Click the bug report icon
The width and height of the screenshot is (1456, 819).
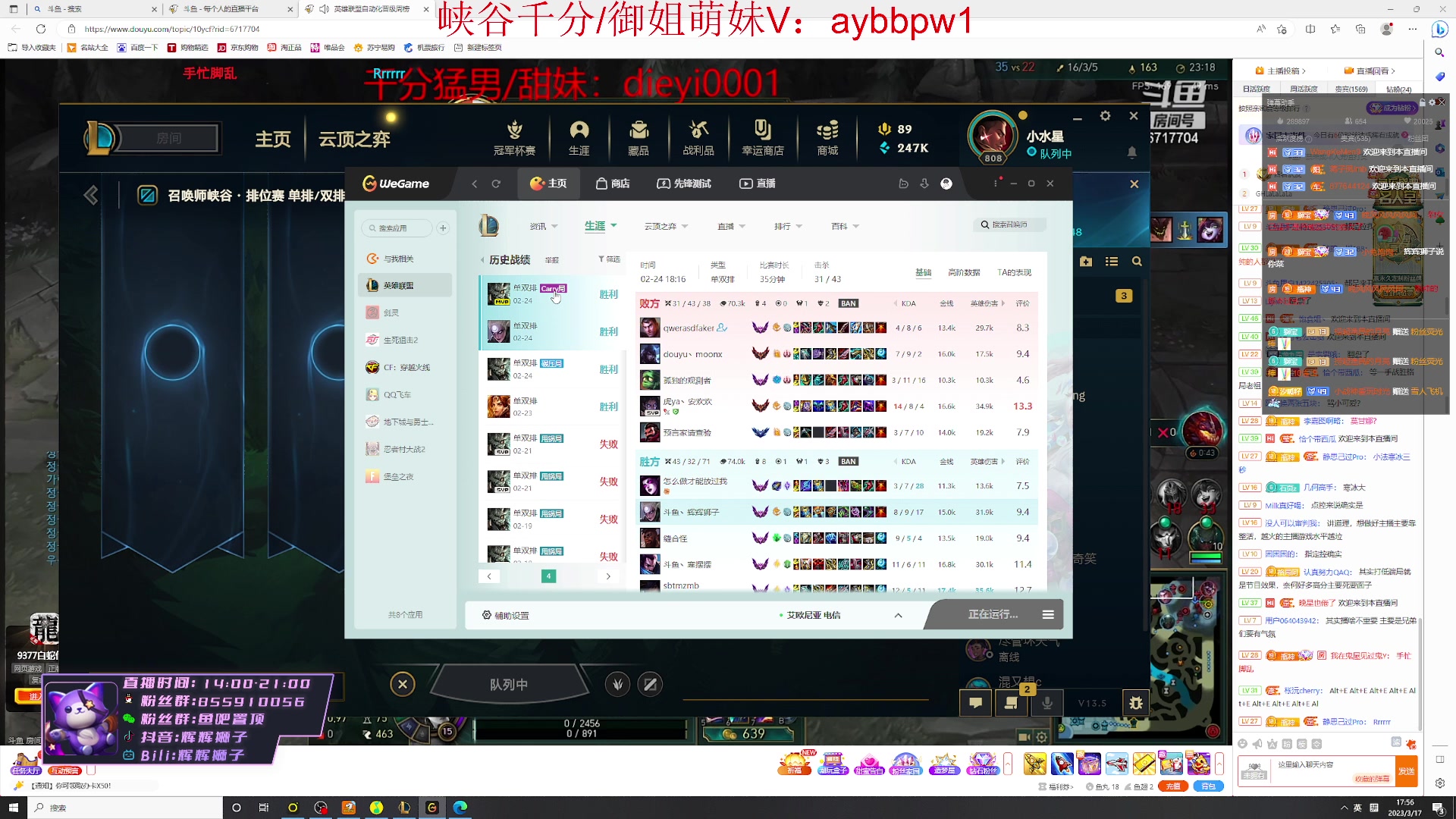[1135, 703]
